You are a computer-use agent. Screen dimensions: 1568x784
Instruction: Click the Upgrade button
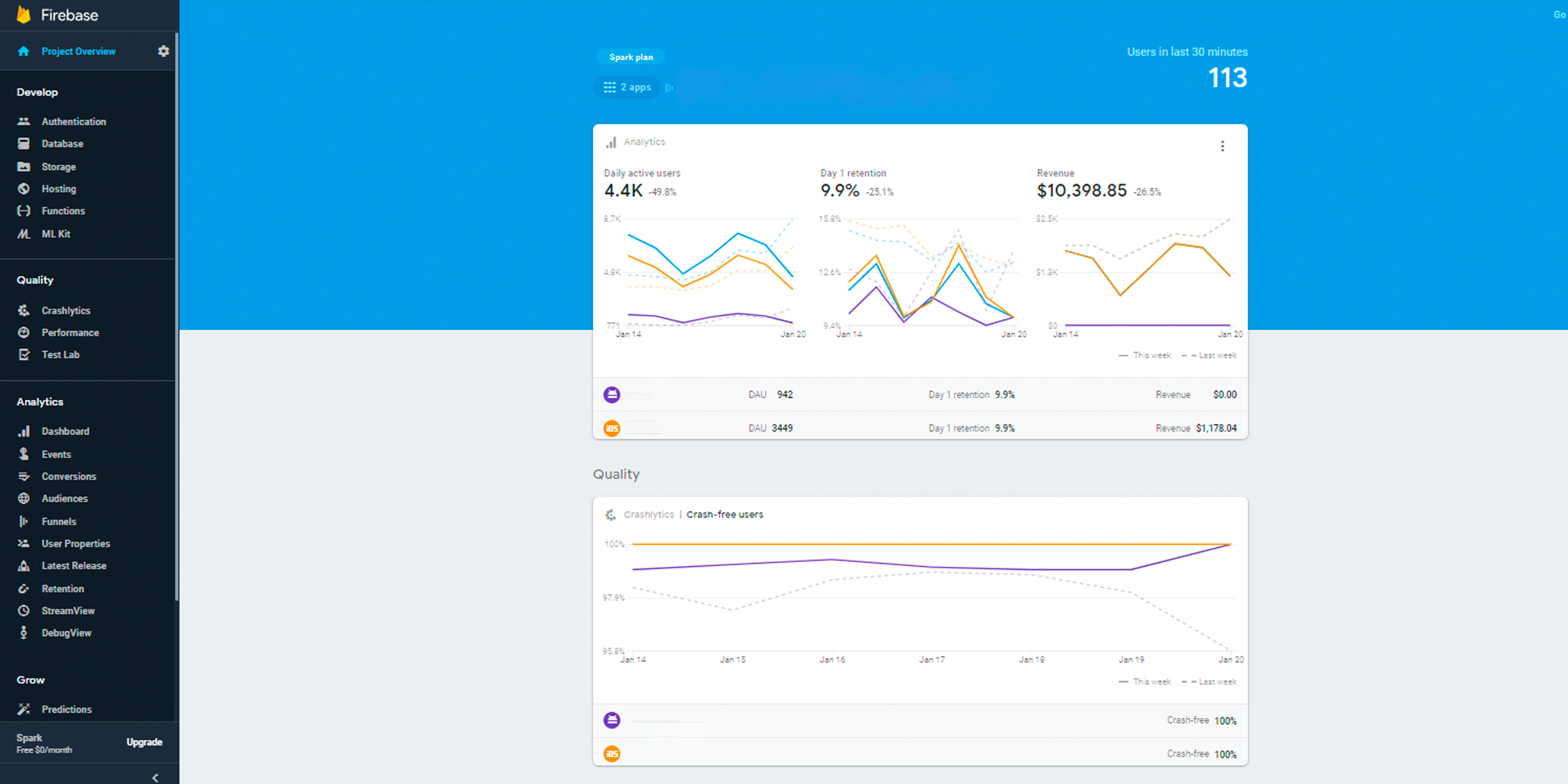point(144,742)
